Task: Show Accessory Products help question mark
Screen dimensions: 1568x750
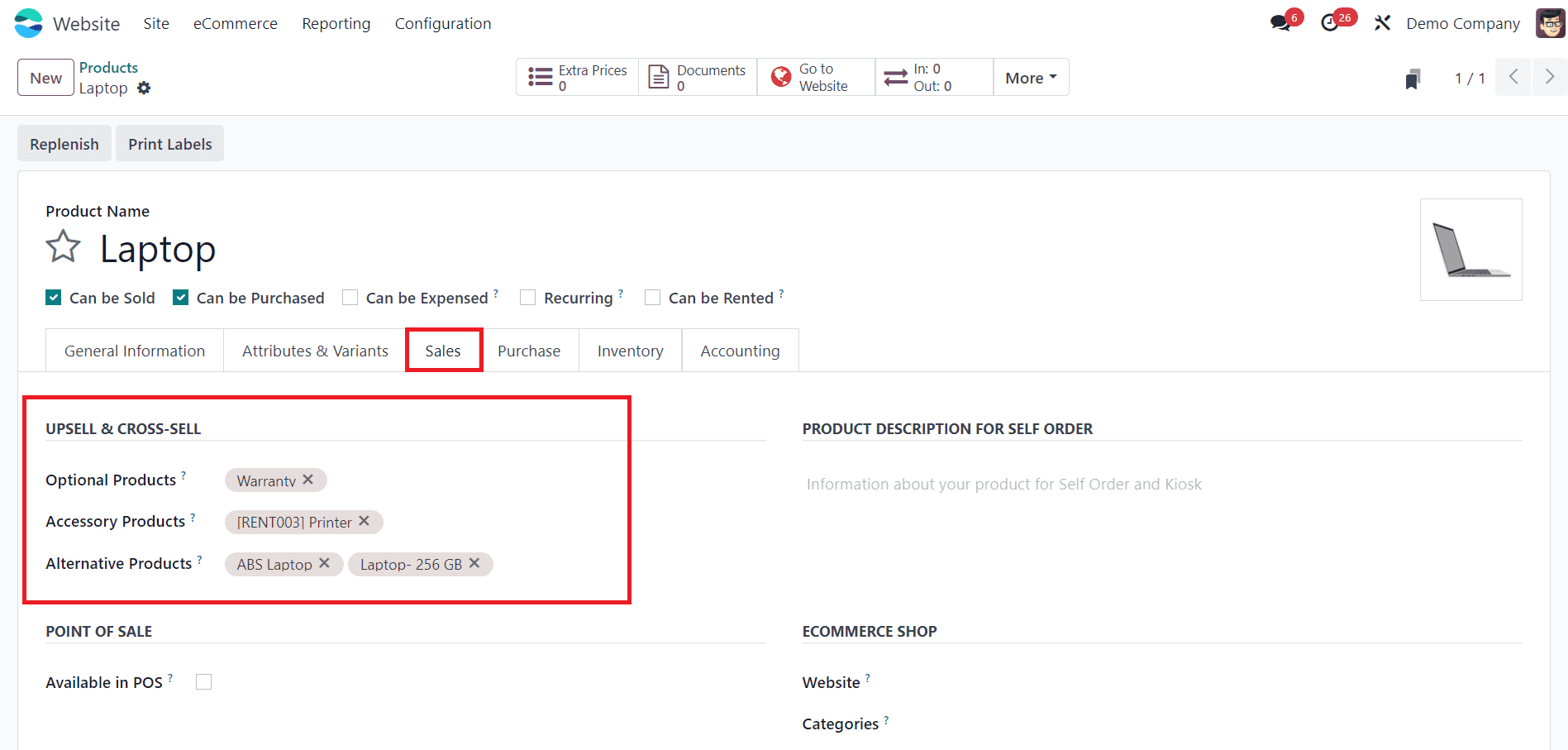Action: (193, 517)
